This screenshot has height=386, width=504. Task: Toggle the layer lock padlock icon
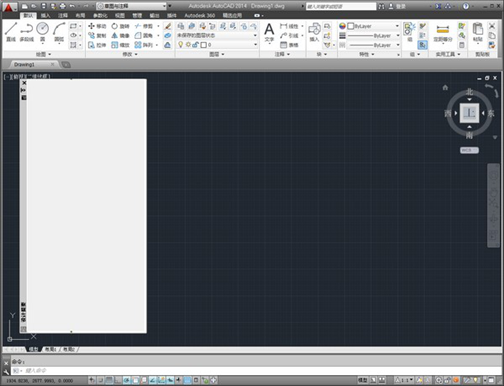[x=196, y=45]
